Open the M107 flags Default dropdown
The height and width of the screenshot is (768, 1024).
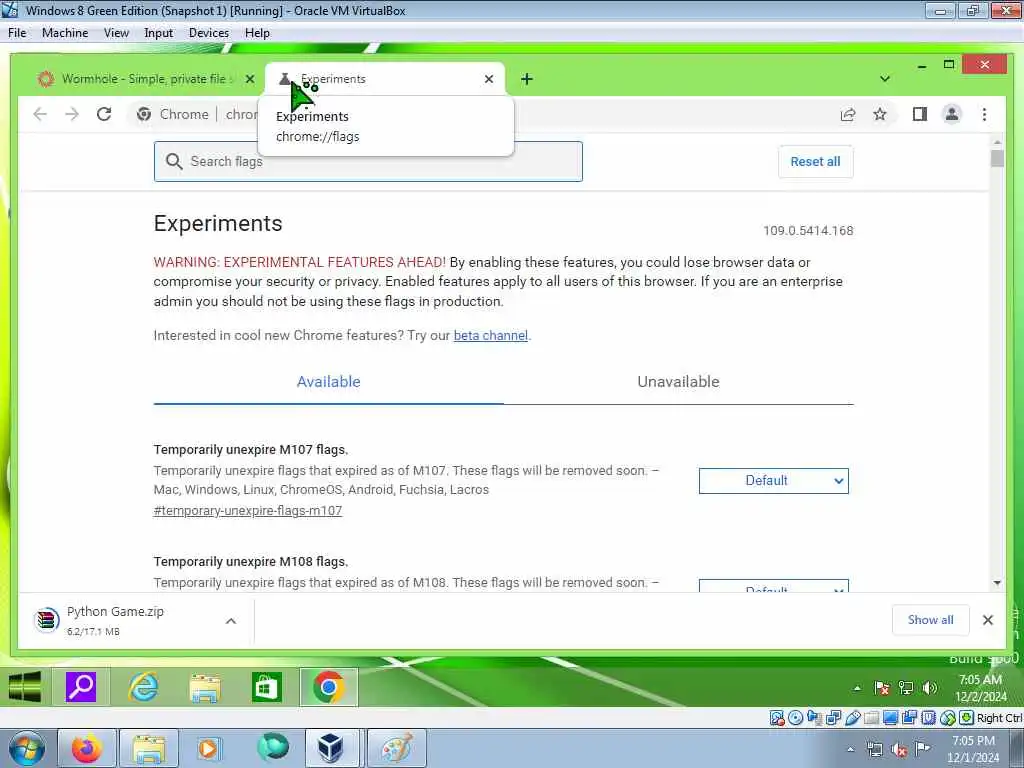pos(773,481)
